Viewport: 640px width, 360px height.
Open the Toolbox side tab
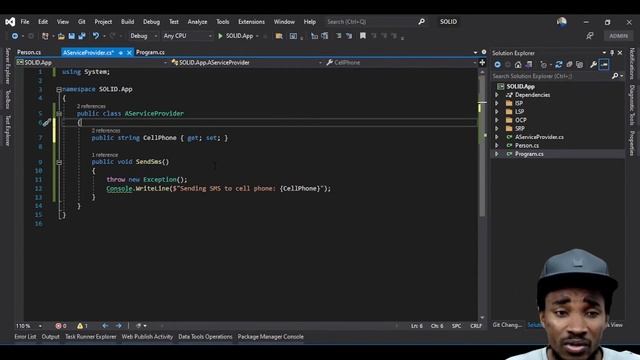tap(7, 99)
